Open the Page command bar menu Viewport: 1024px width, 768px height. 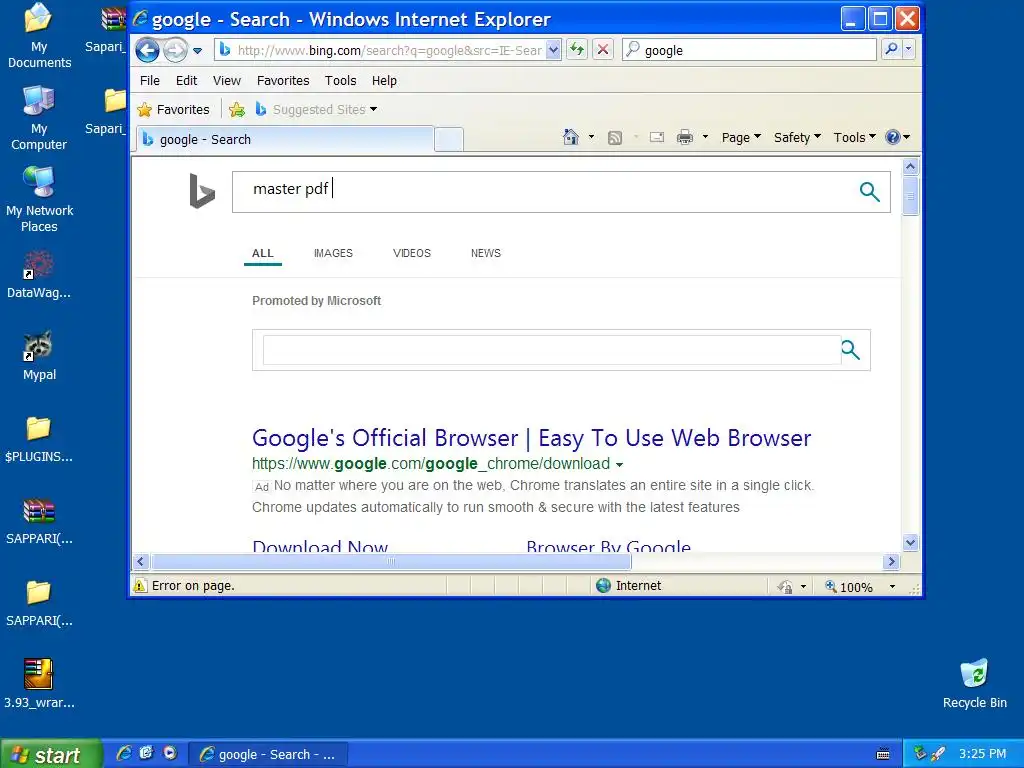pyautogui.click(x=741, y=137)
